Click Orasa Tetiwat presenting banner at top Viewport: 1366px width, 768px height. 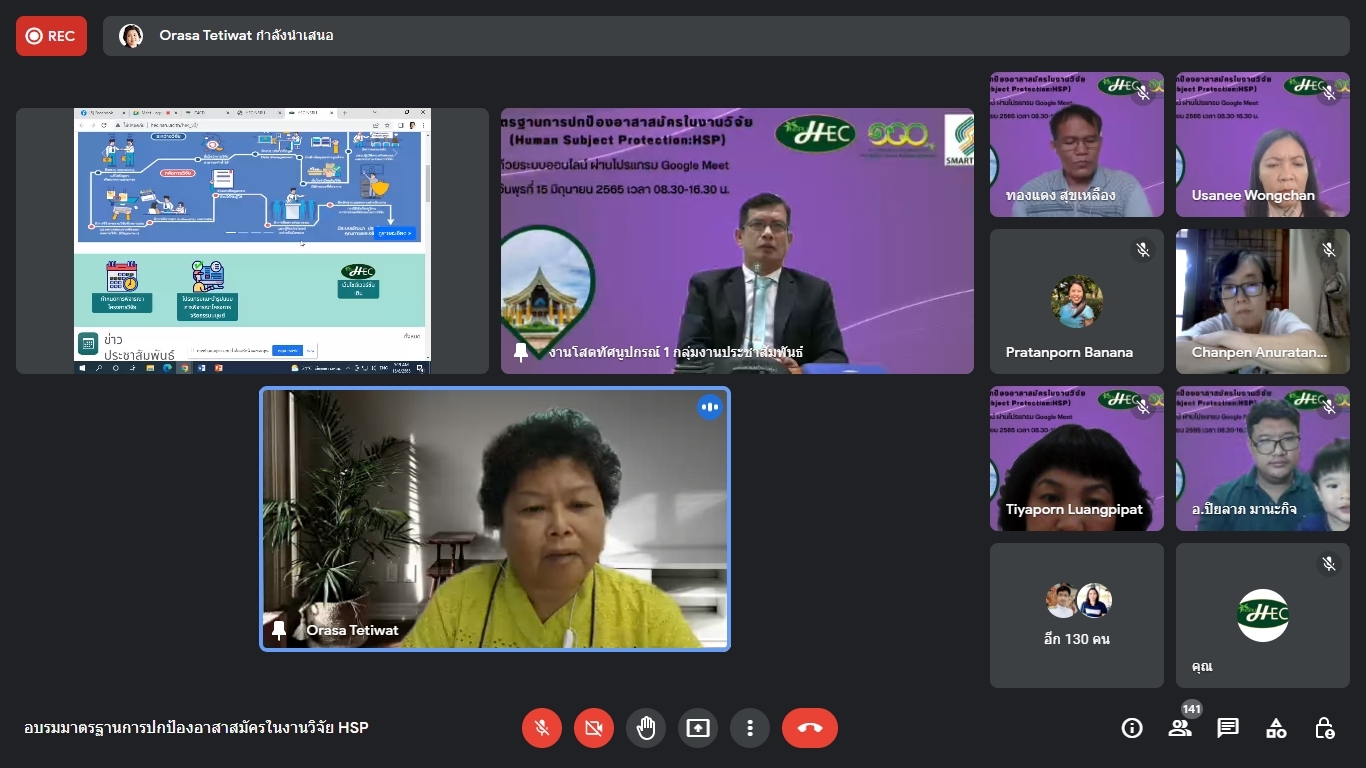click(246, 36)
